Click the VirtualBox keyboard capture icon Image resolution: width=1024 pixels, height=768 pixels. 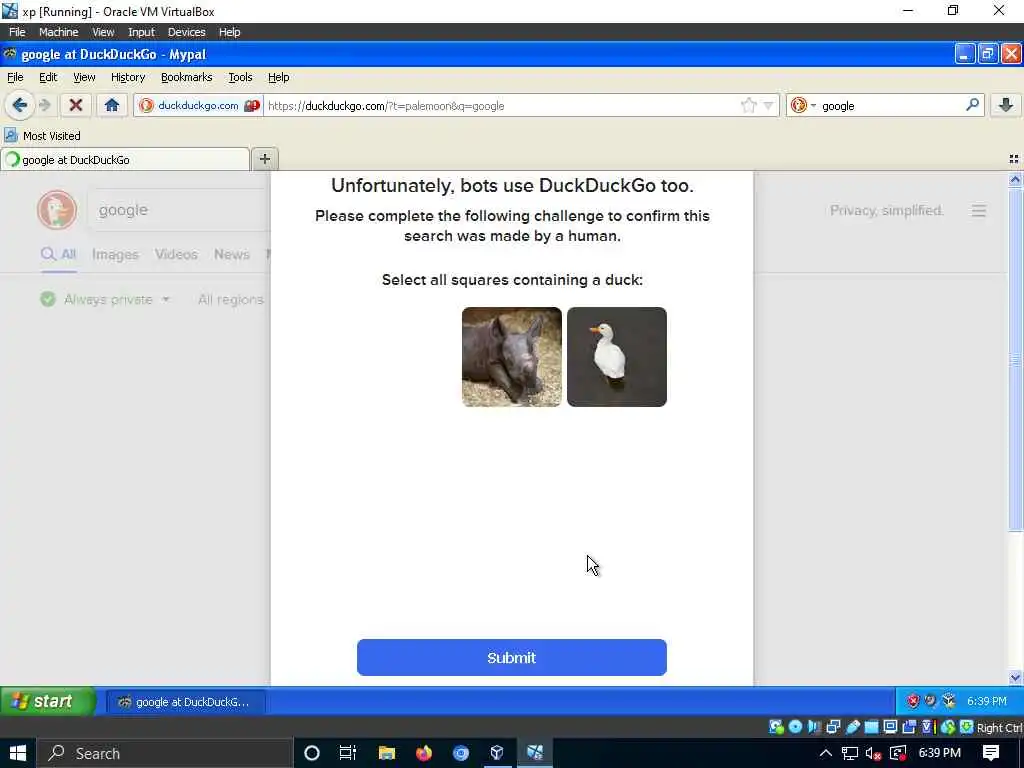coord(967,727)
